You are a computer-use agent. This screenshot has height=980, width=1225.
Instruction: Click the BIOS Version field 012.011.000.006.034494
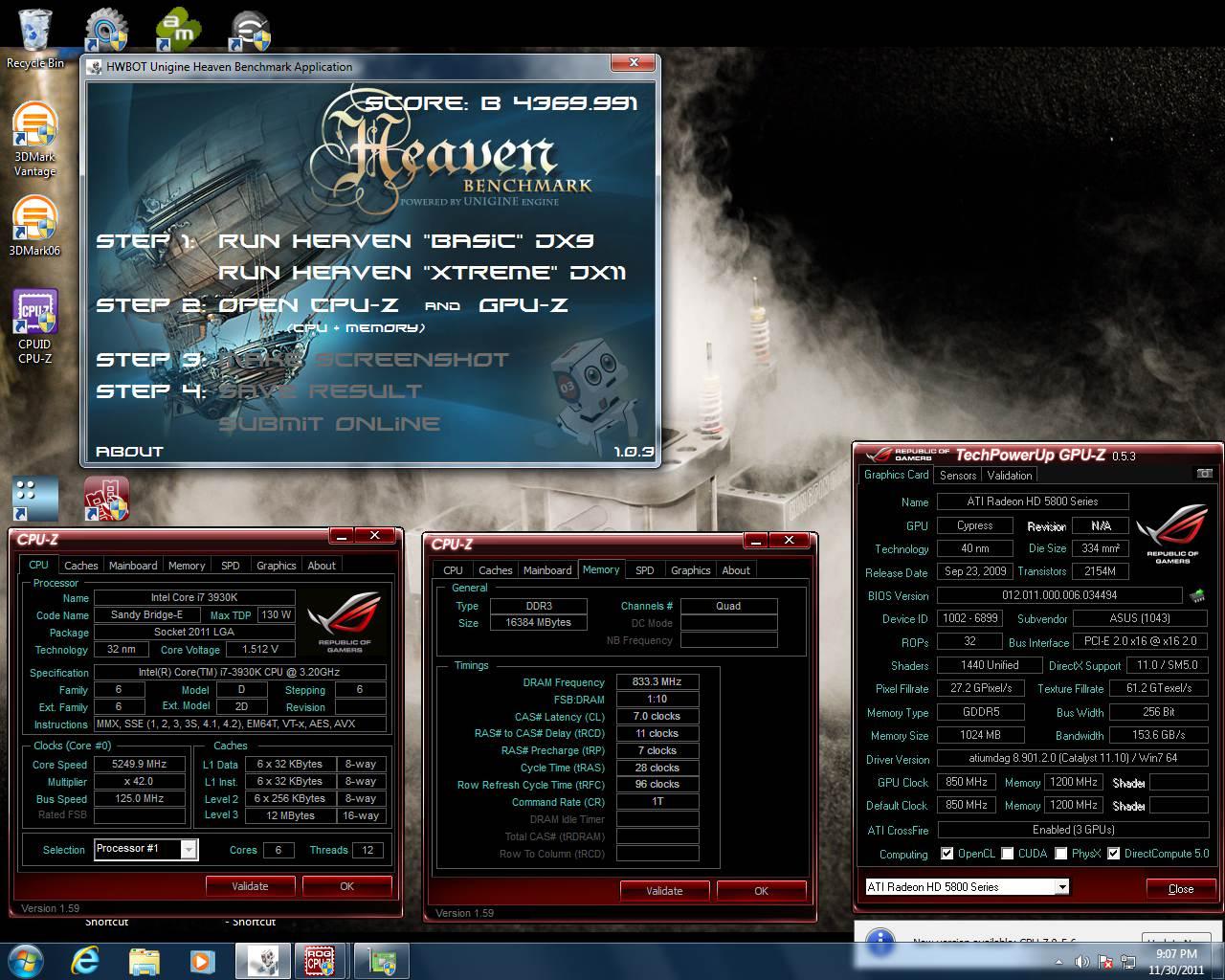point(1059,595)
